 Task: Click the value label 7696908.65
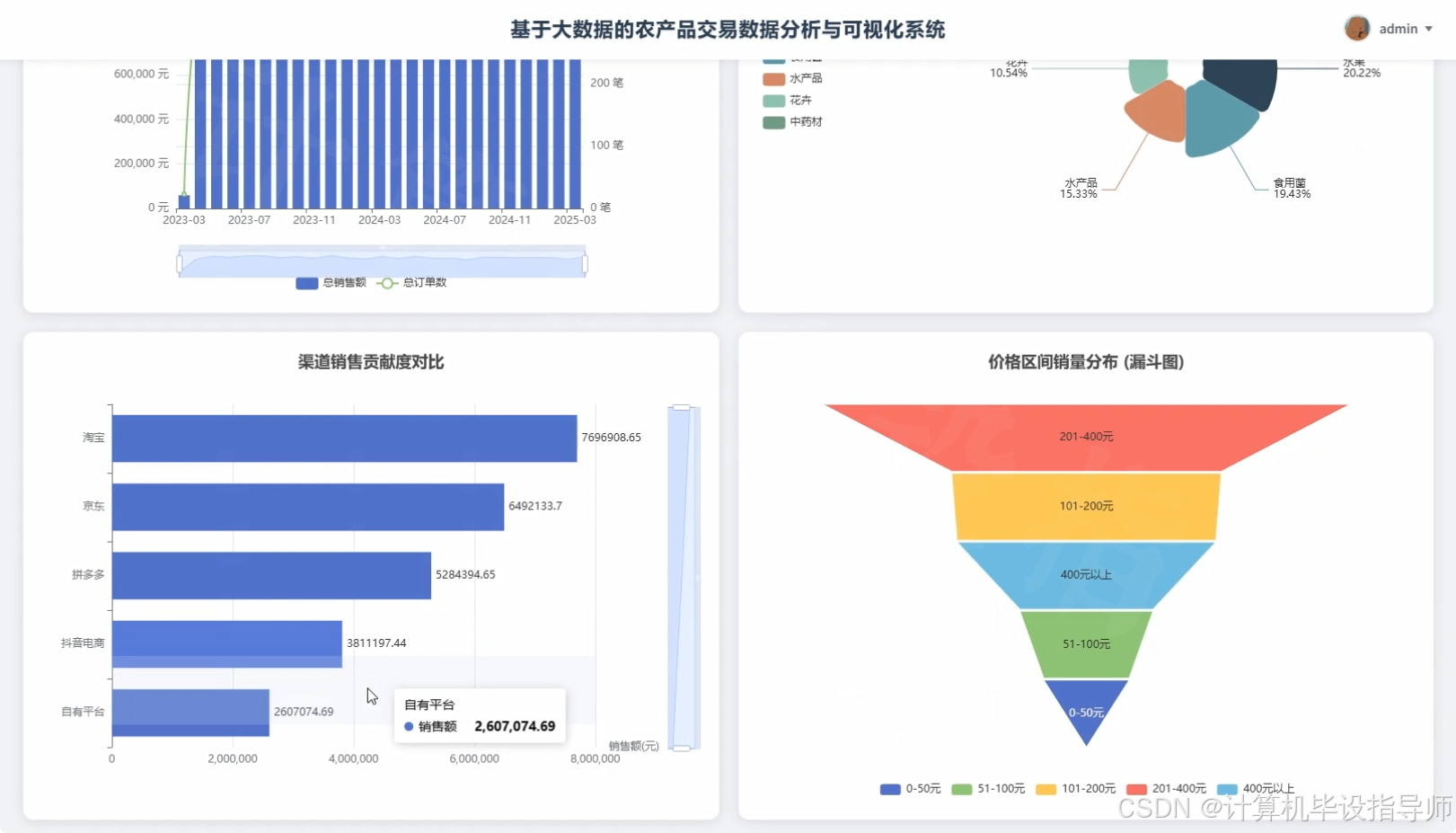[x=611, y=438]
